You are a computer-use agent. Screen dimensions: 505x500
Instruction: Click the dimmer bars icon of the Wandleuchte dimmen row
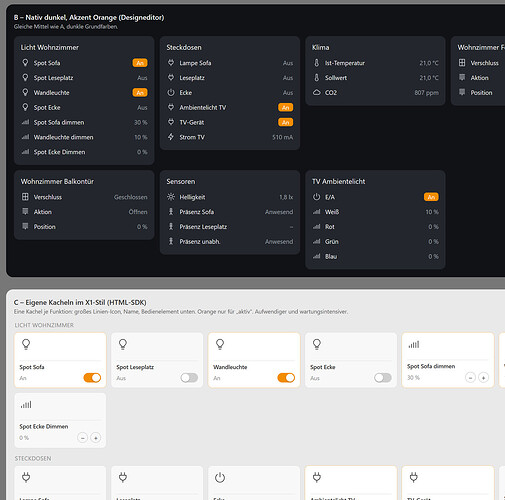25,137
